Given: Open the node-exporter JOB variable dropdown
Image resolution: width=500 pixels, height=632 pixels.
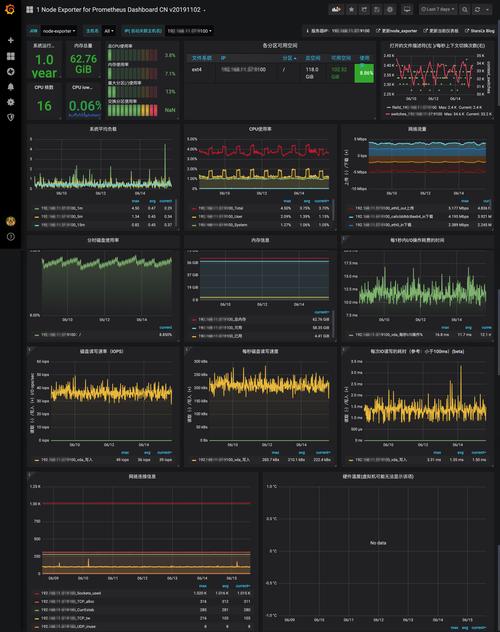Looking at the screenshot, I should 59,31.
